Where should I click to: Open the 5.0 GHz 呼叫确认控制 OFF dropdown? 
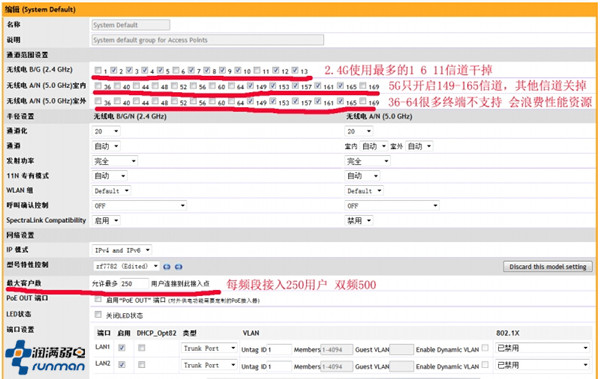click(391, 206)
